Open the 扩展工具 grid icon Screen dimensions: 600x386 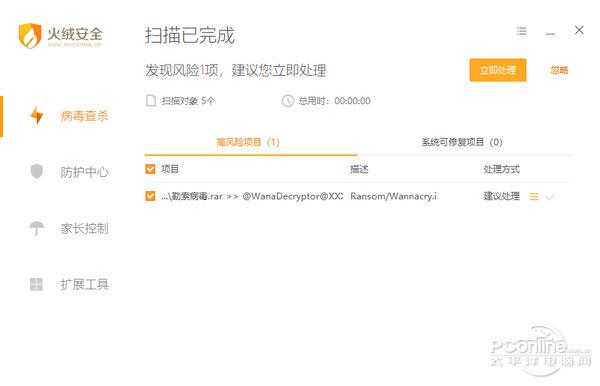(37, 284)
